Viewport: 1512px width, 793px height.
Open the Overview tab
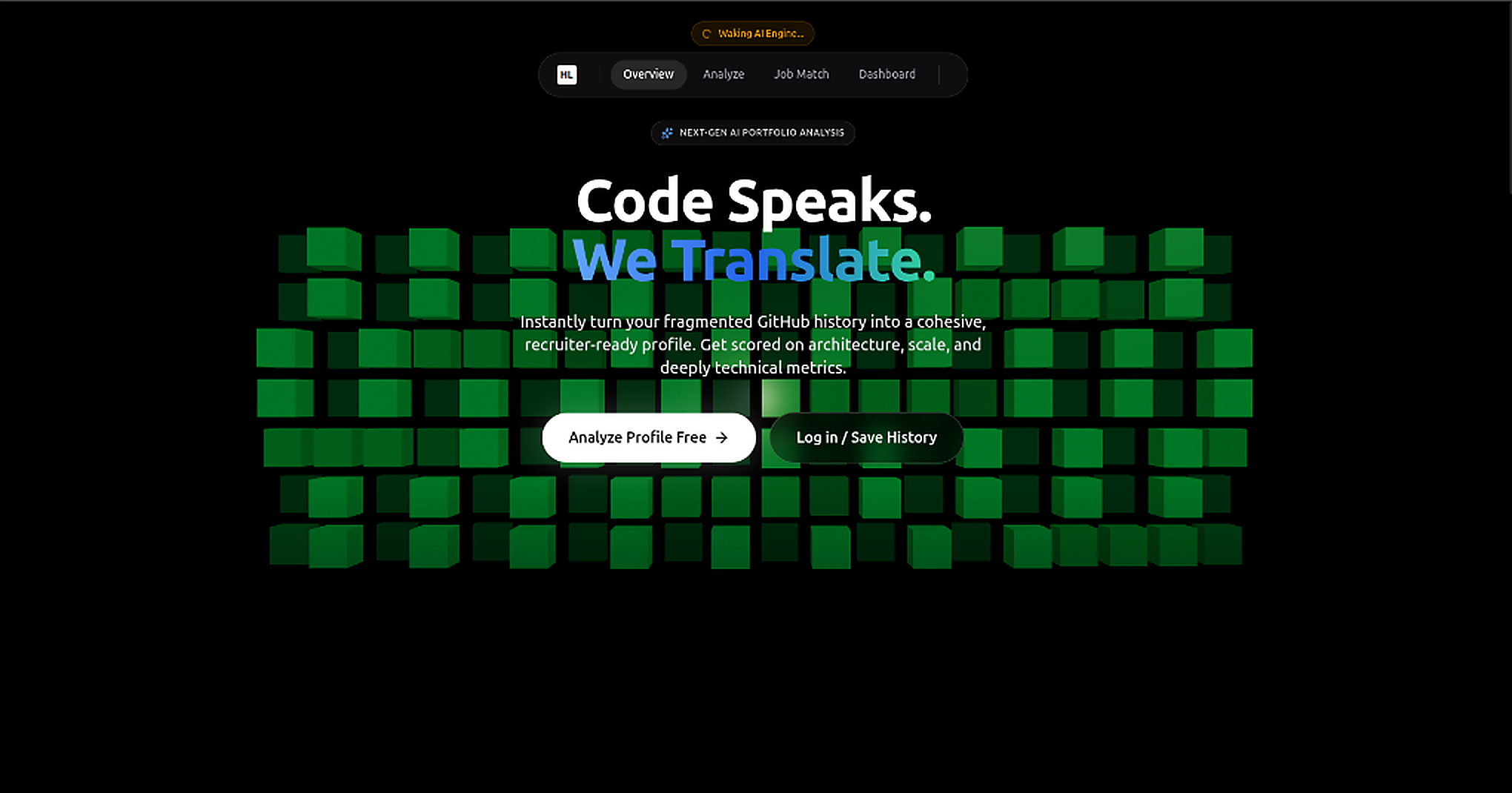(x=649, y=75)
